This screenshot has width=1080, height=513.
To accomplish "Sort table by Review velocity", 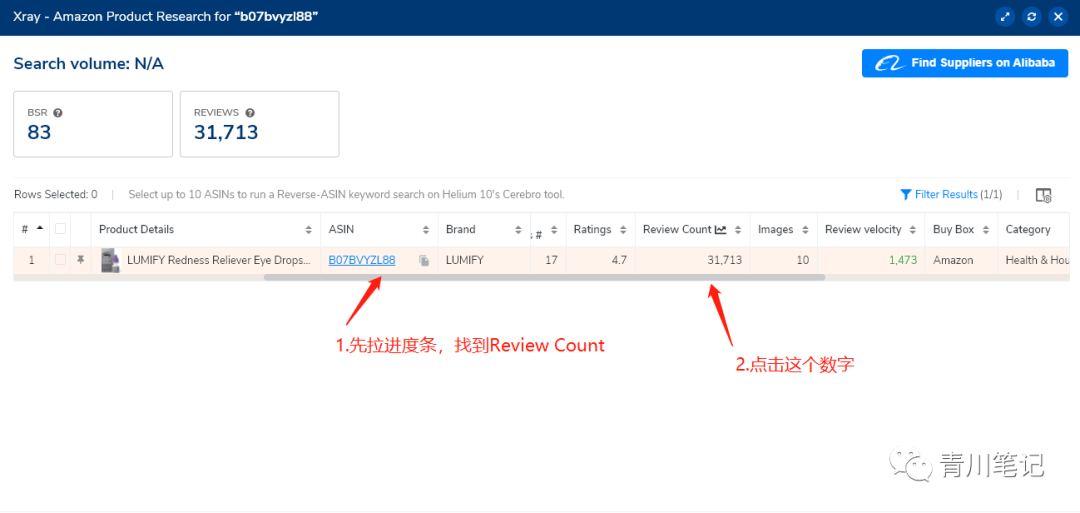I will click(913, 230).
